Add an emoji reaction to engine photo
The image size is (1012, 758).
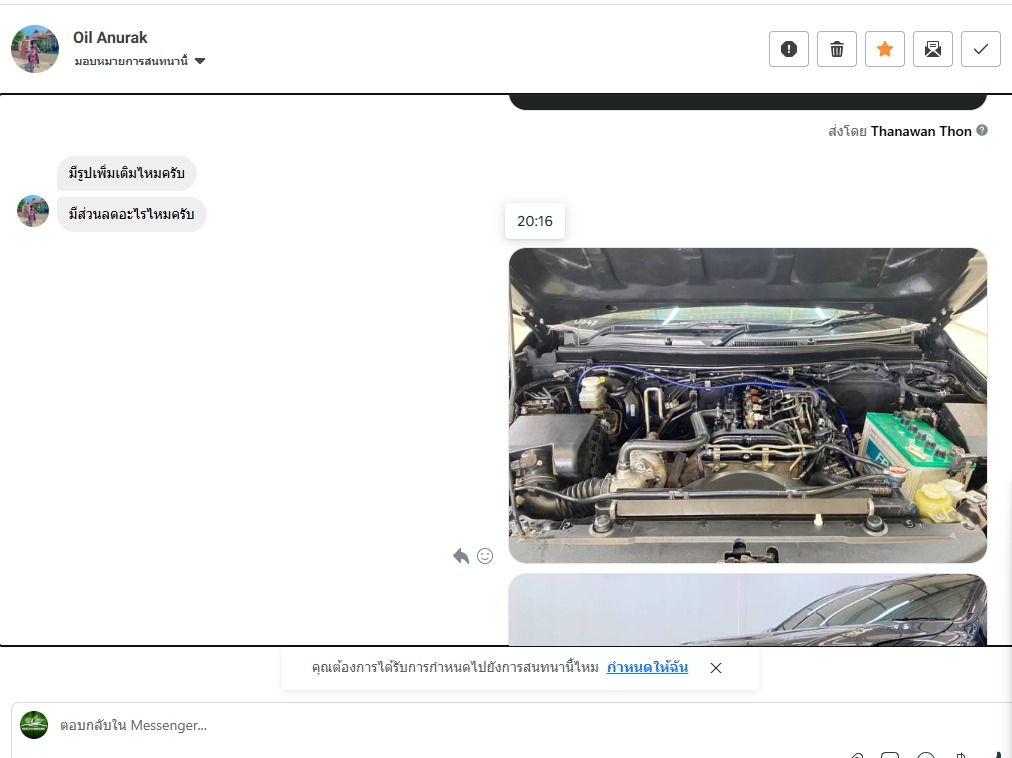click(x=485, y=556)
